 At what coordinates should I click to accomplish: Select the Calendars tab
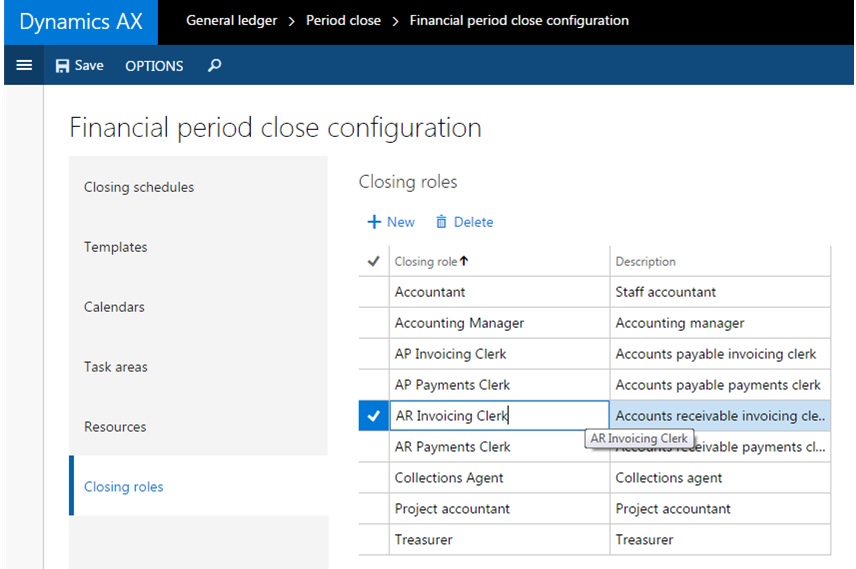click(114, 307)
